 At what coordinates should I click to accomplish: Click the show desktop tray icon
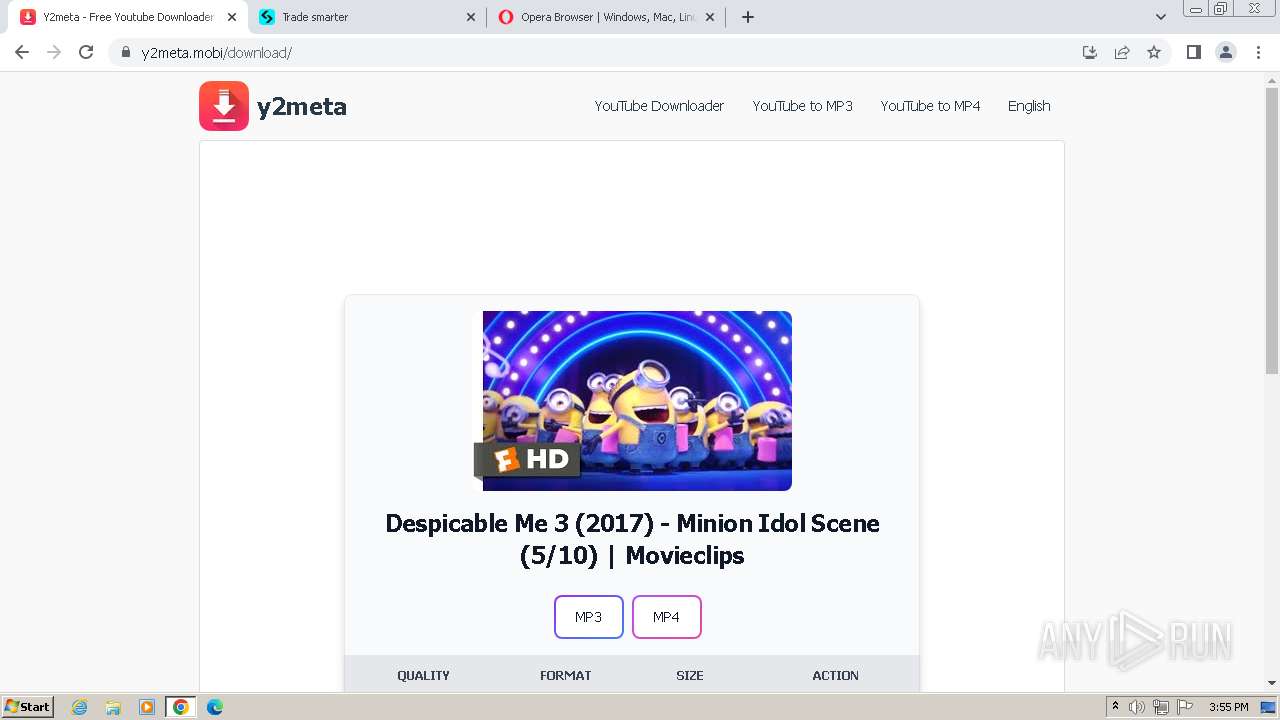(1268, 707)
